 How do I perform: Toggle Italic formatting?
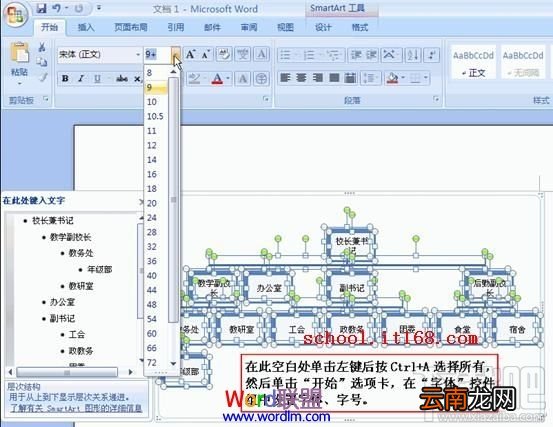[x=81, y=78]
